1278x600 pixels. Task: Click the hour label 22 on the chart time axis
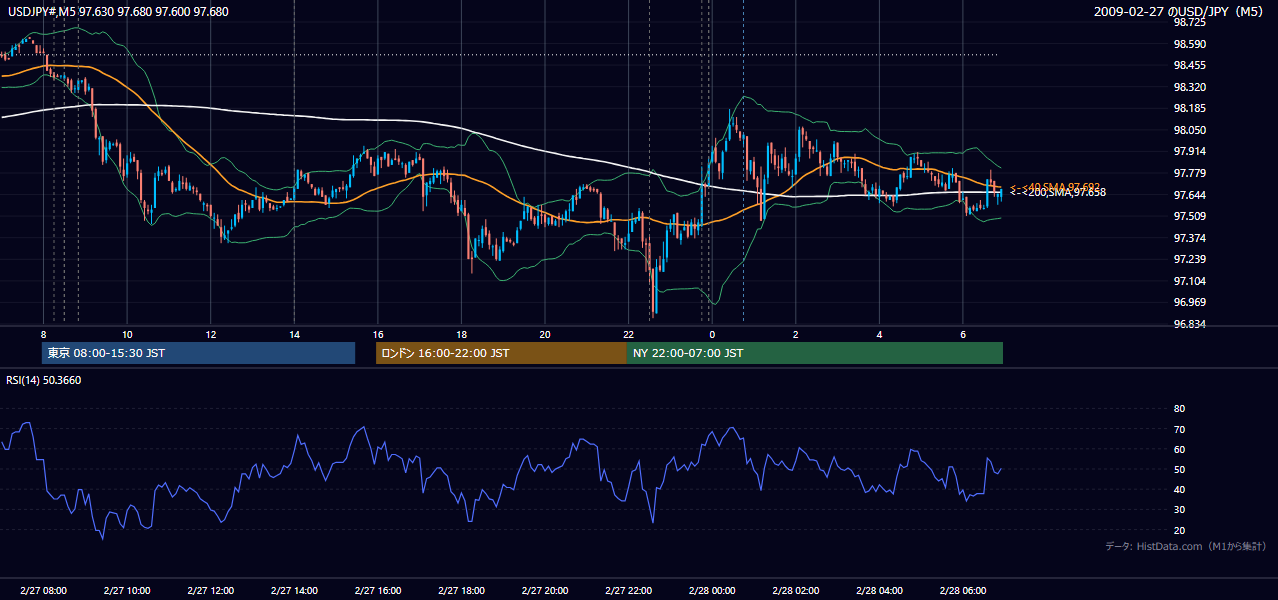point(628,334)
